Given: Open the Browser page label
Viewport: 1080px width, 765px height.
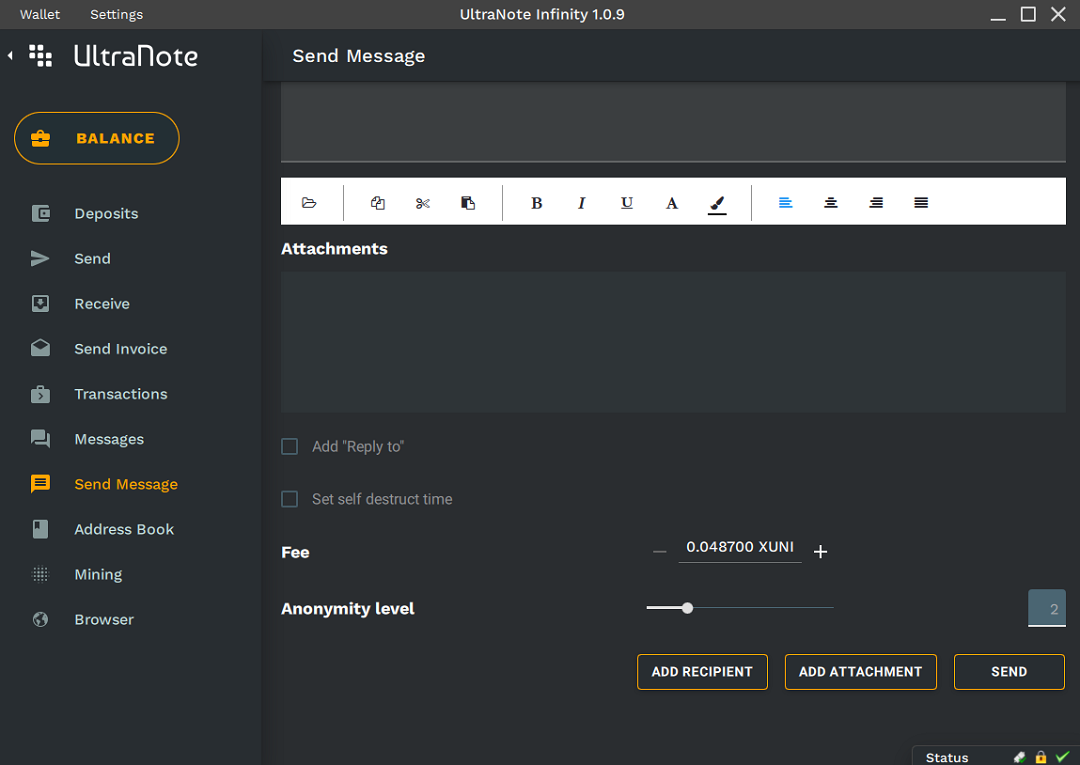Looking at the screenshot, I should click(x=104, y=619).
